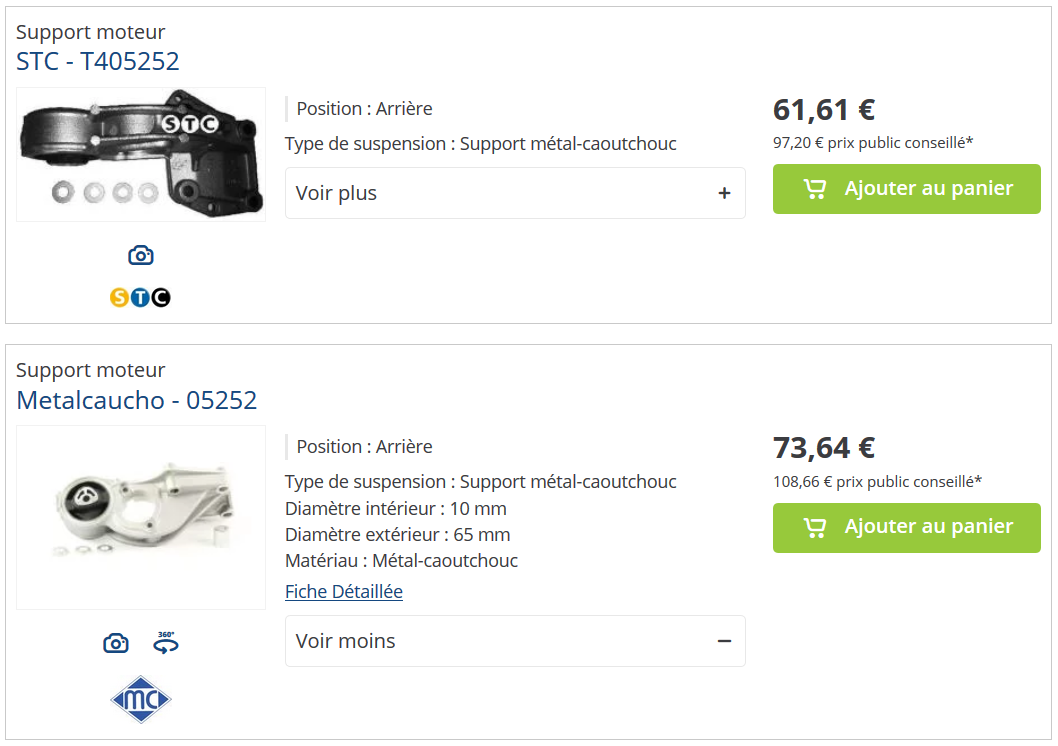Open the 360° view icon
This screenshot has width=1058, height=746.
(x=166, y=642)
